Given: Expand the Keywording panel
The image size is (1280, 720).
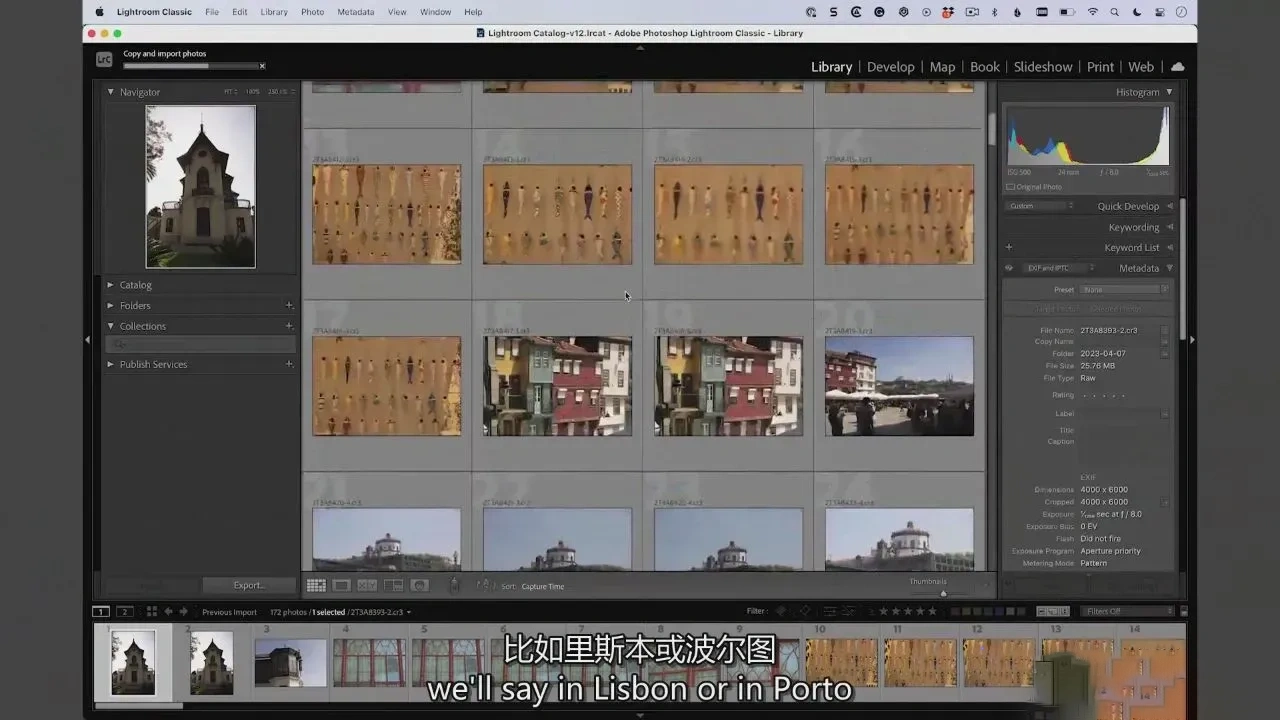Looking at the screenshot, I should pos(1170,227).
